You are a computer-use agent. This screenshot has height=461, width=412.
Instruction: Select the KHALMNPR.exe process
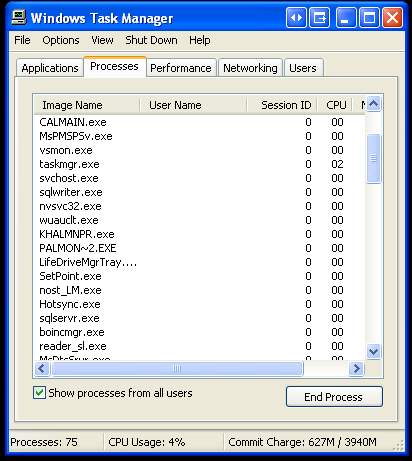[199, 234]
